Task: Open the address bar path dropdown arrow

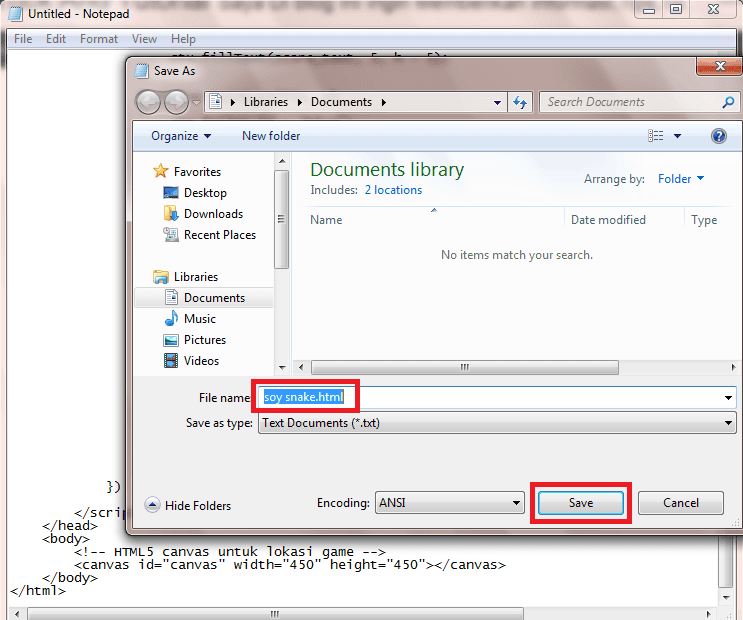Action: pos(497,102)
